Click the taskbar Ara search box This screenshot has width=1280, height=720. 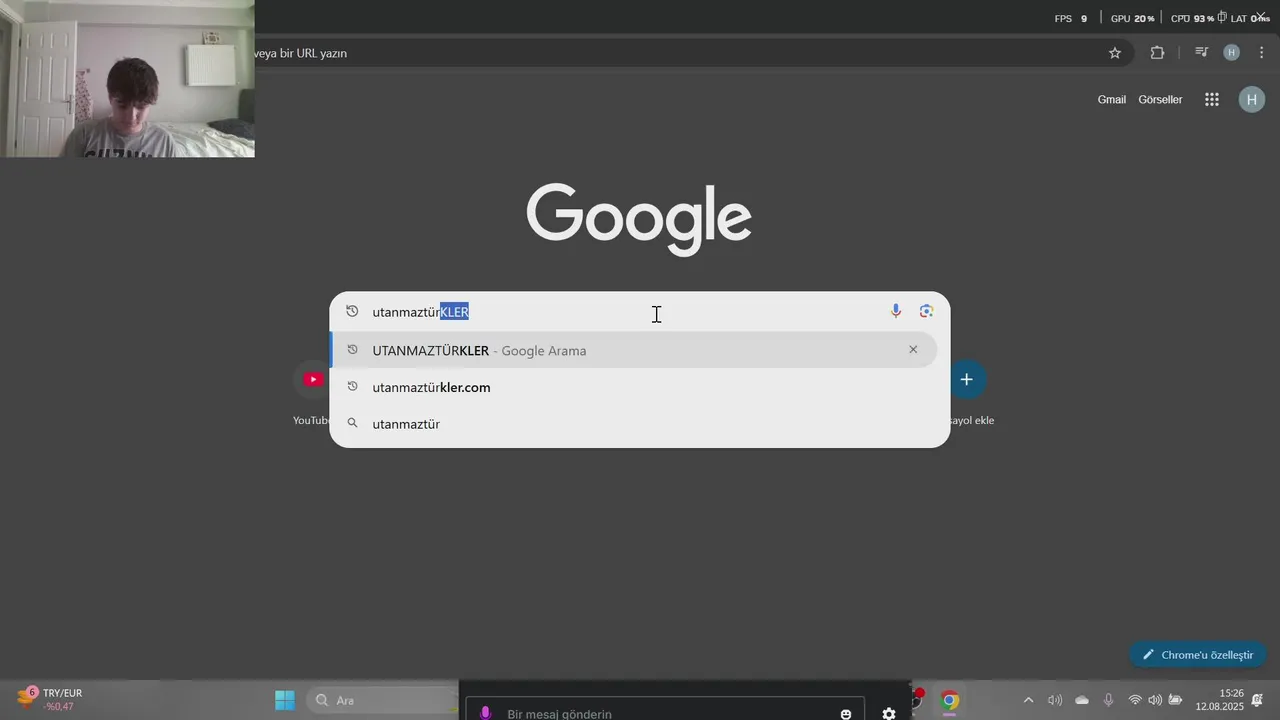point(381,700)
